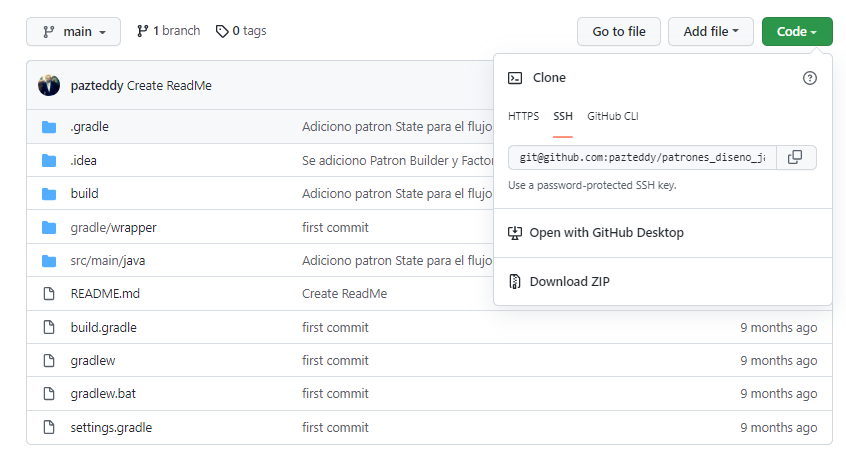Screen dimensions: 846x451
Task: Click the README.md file icon
Action: tap(49, 293)
